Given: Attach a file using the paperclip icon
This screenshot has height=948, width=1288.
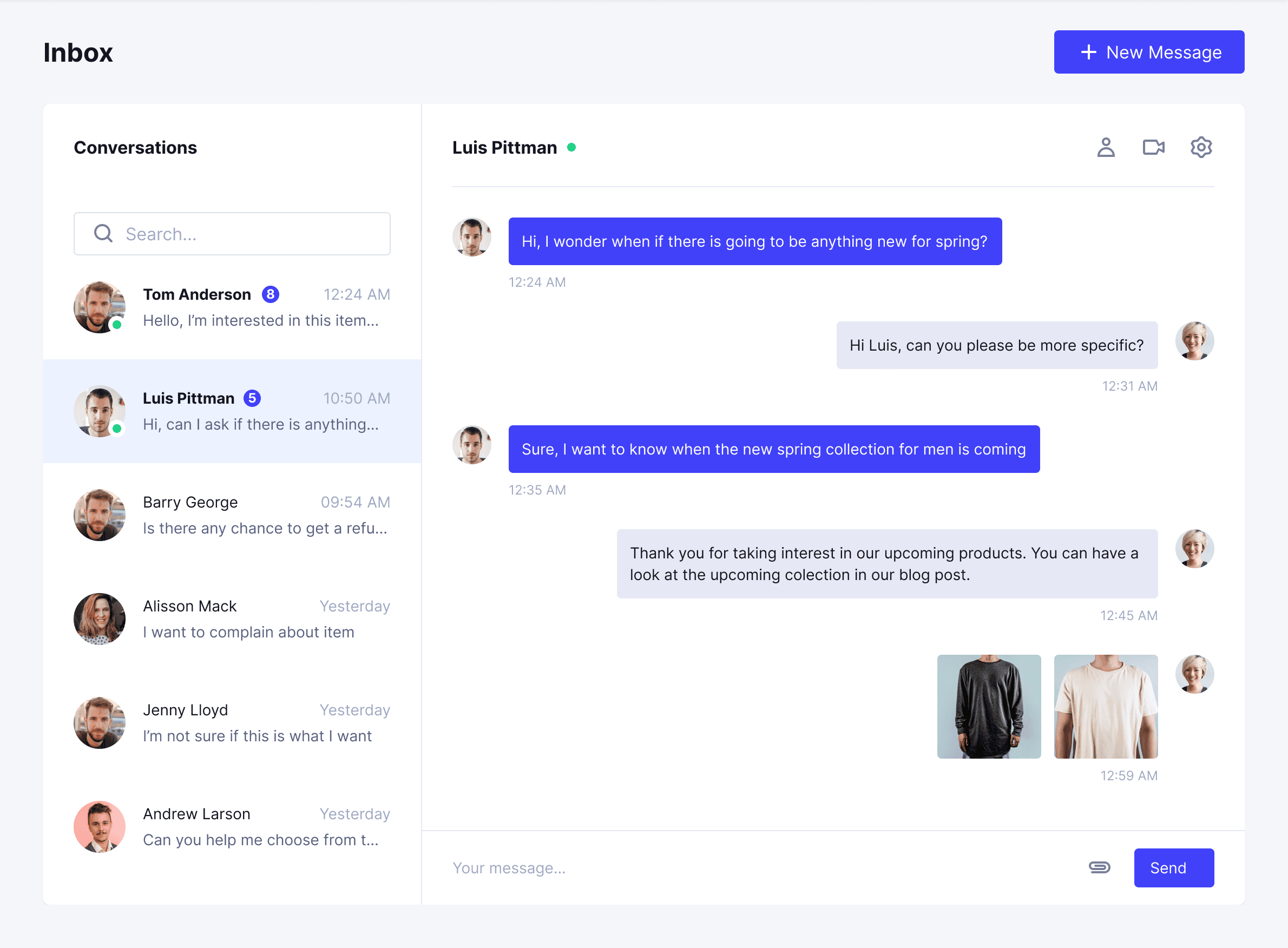Looking at the screenshot, I should click(x=1100, y=868).
